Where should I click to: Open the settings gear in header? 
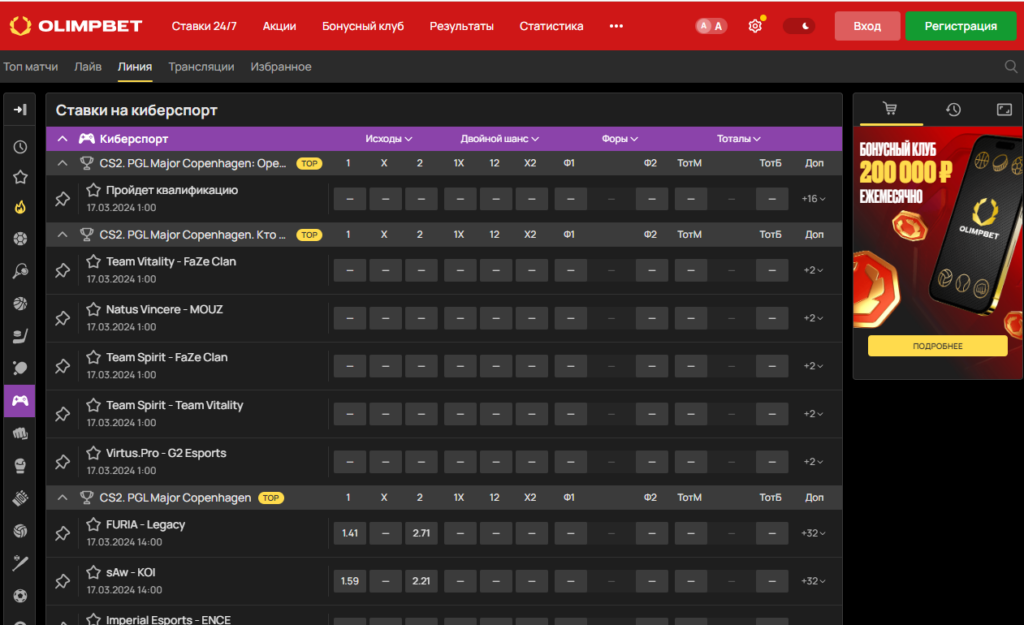(x=755, y=26)
